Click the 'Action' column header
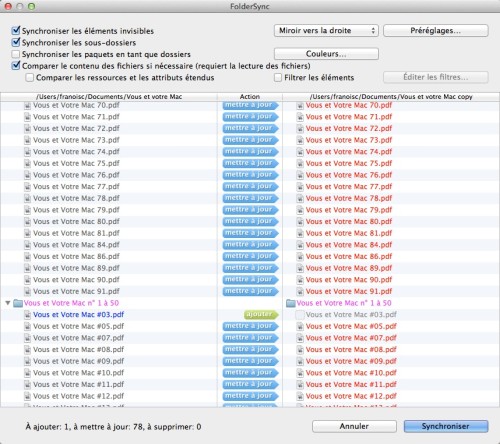The image size is (500, 444). point(250,97)
